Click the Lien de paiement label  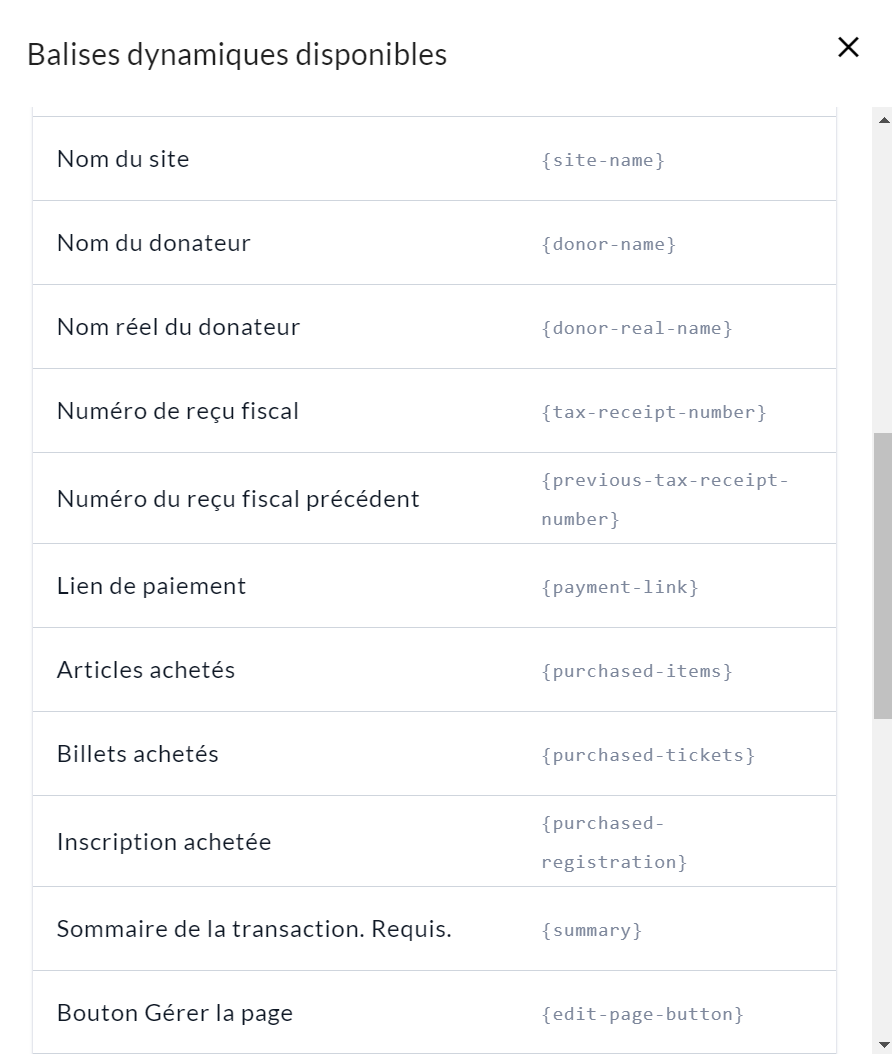point(151,586)
